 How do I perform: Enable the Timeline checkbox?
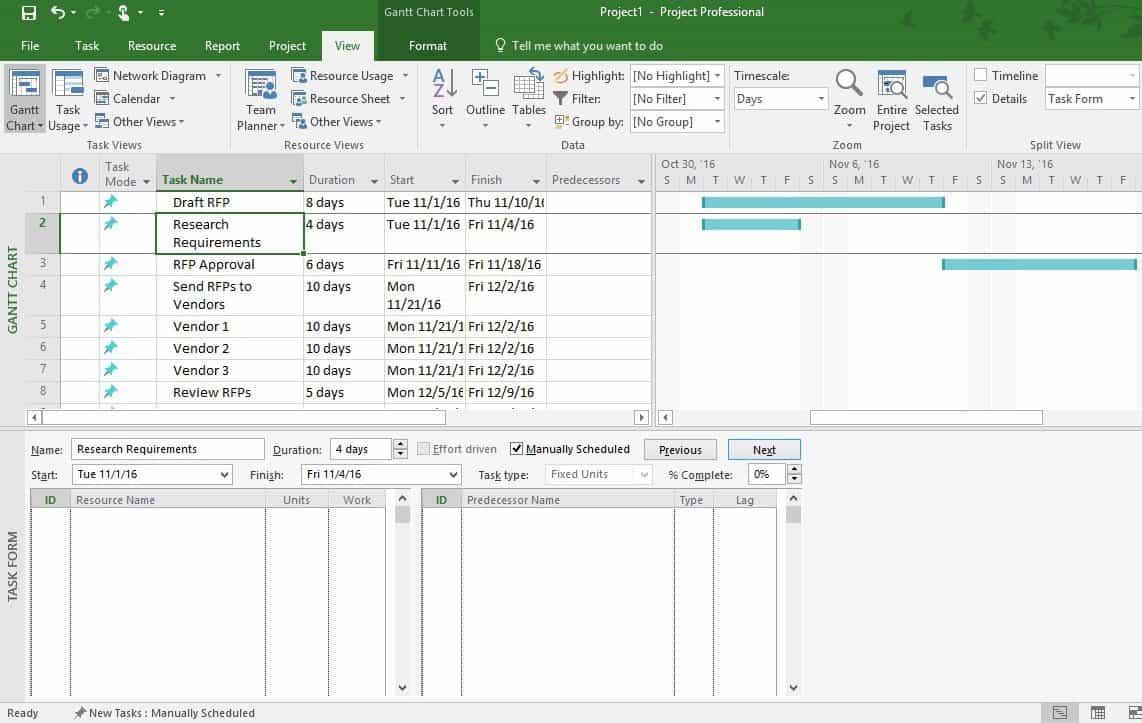pyautogui.click(x=979, y=74)
